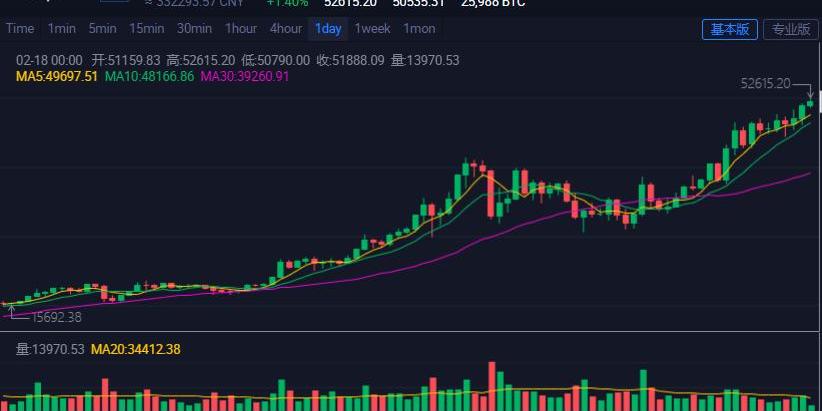Click the 基本版 basic version button
Viewport: 822px width, 411px height.
tap(729, 29)
